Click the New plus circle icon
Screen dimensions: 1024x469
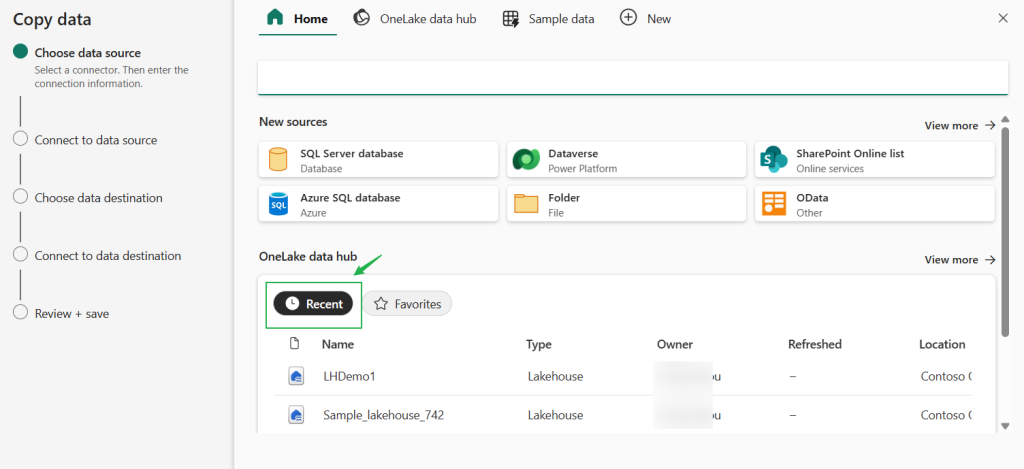click(x=628, y=18)
